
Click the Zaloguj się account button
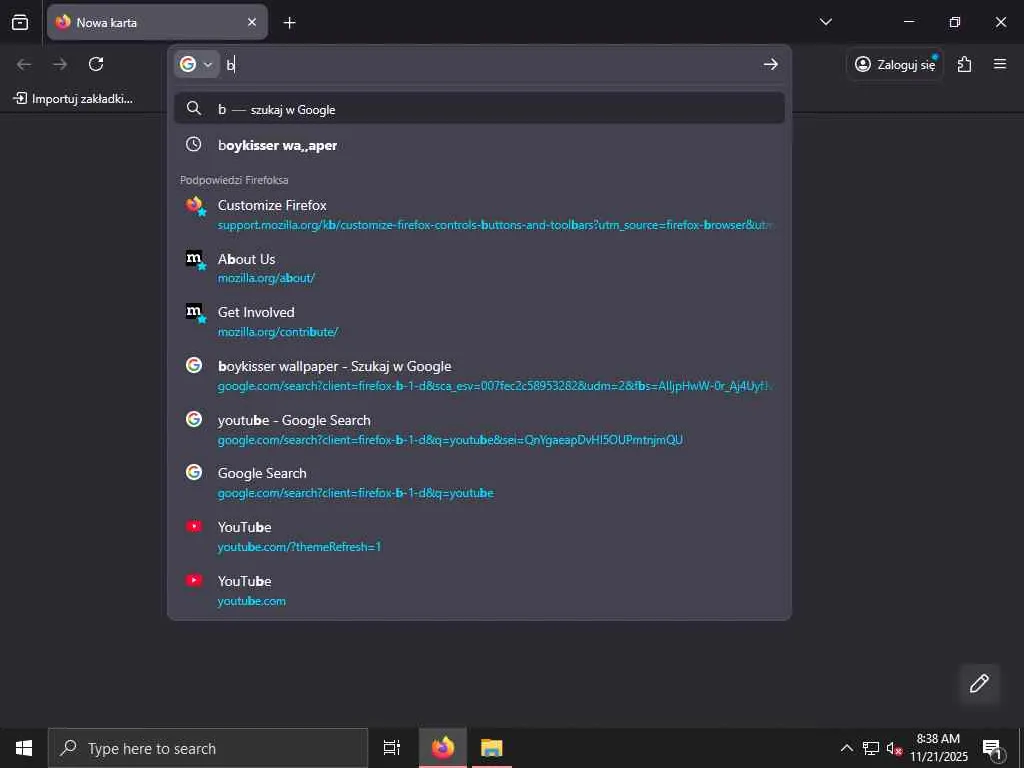895,64
